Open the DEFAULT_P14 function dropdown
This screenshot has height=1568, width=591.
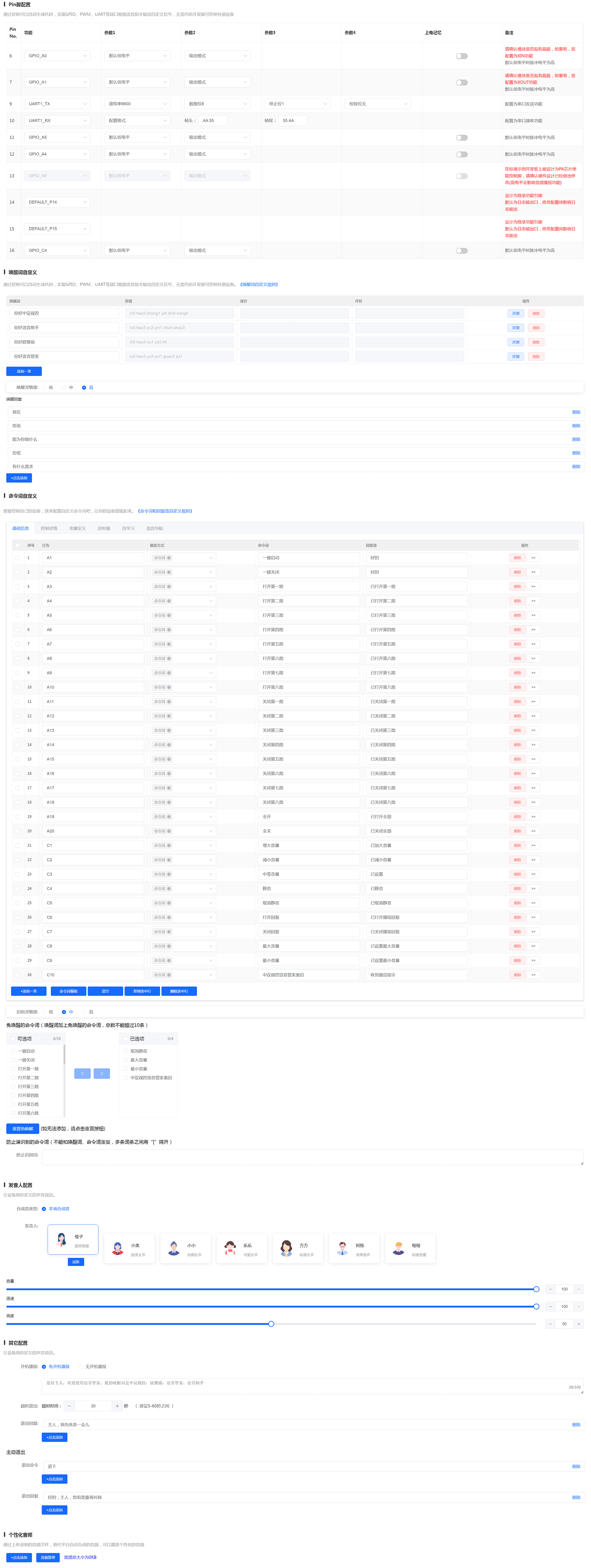point(57,202)
